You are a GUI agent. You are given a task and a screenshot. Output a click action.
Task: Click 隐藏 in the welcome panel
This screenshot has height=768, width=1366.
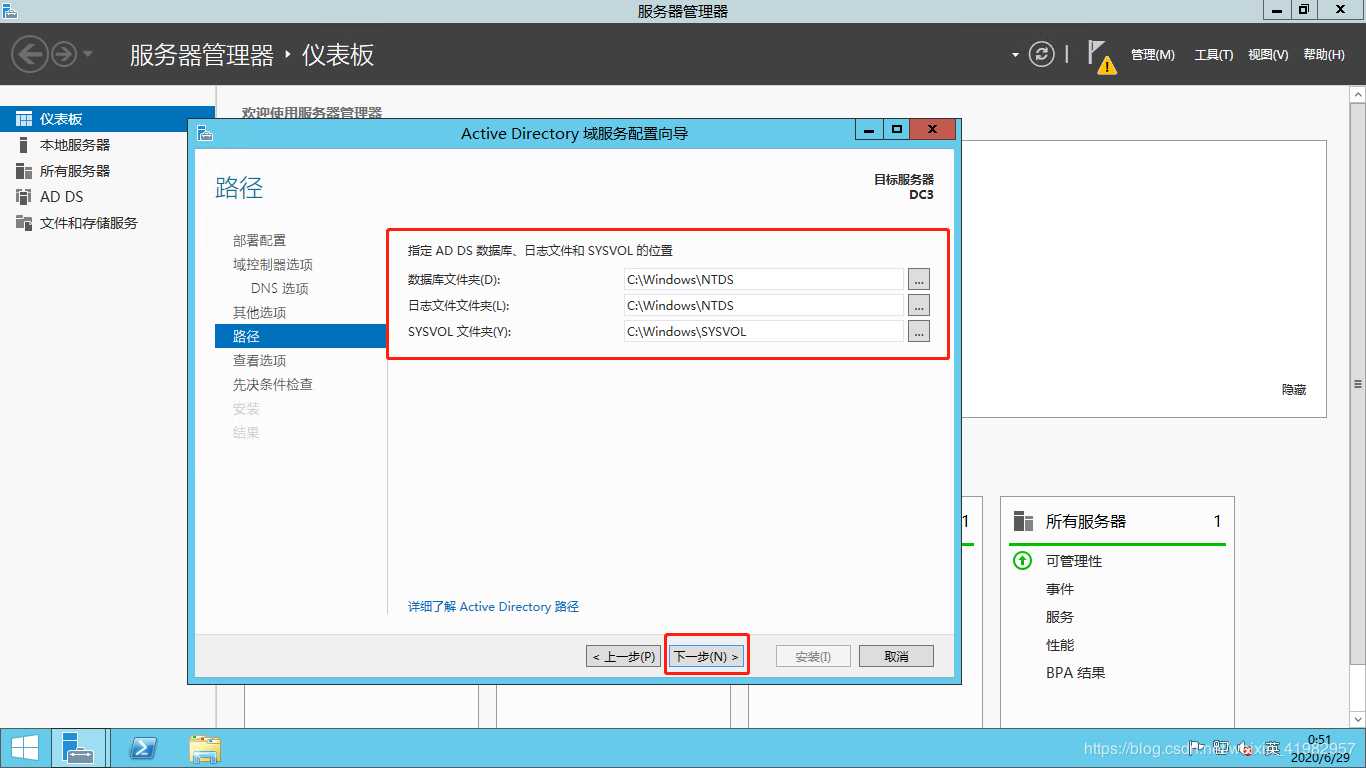click(x=1294, y=389)
